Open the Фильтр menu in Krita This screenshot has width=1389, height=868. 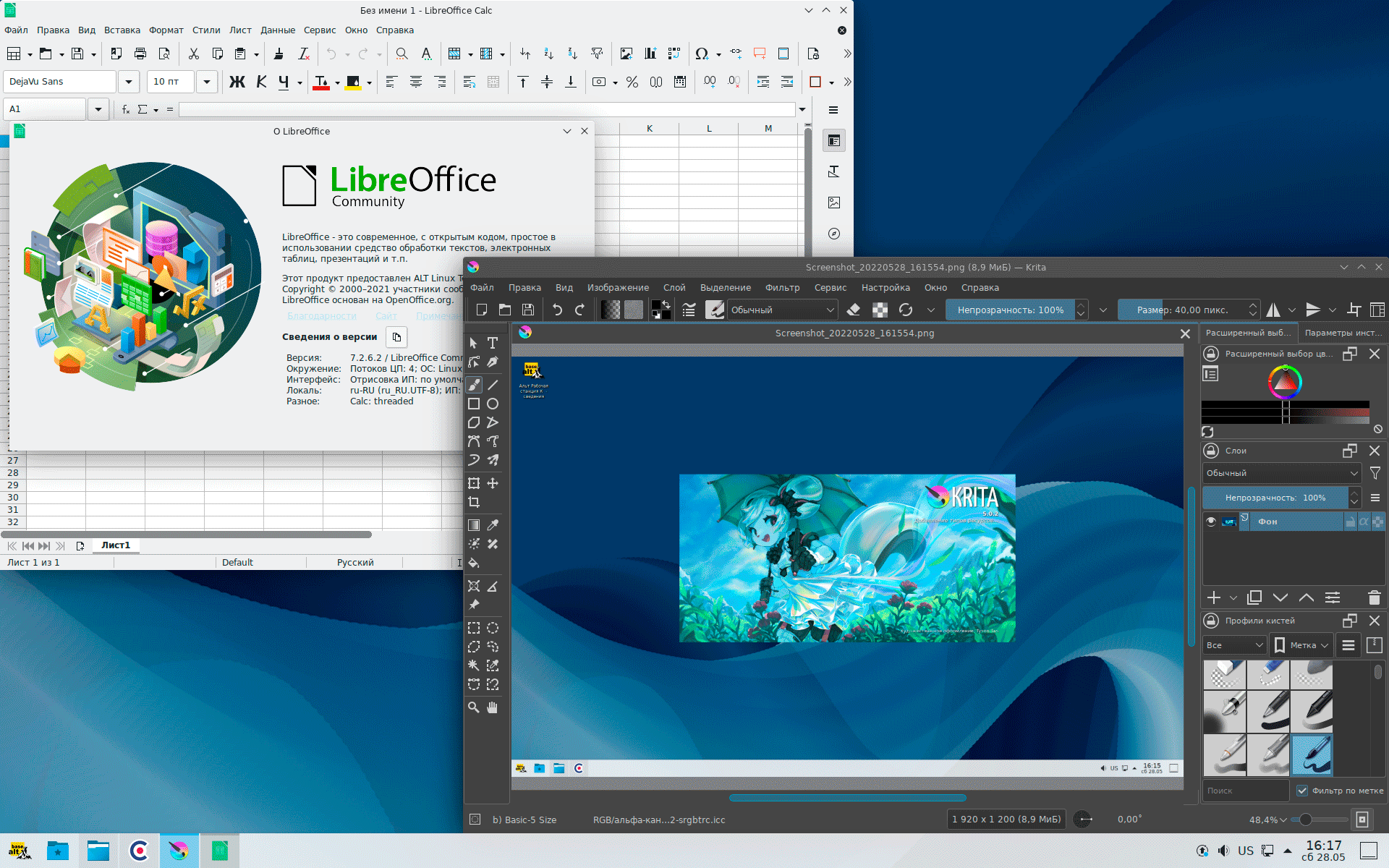[x=782, y=287]
